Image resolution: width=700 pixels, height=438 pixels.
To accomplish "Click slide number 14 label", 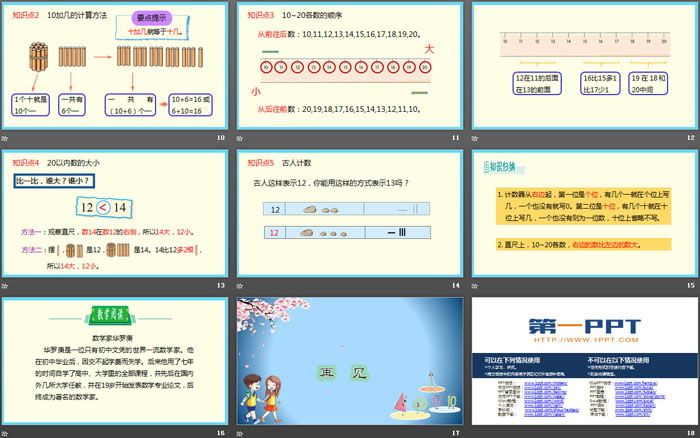I will [455, 285].
